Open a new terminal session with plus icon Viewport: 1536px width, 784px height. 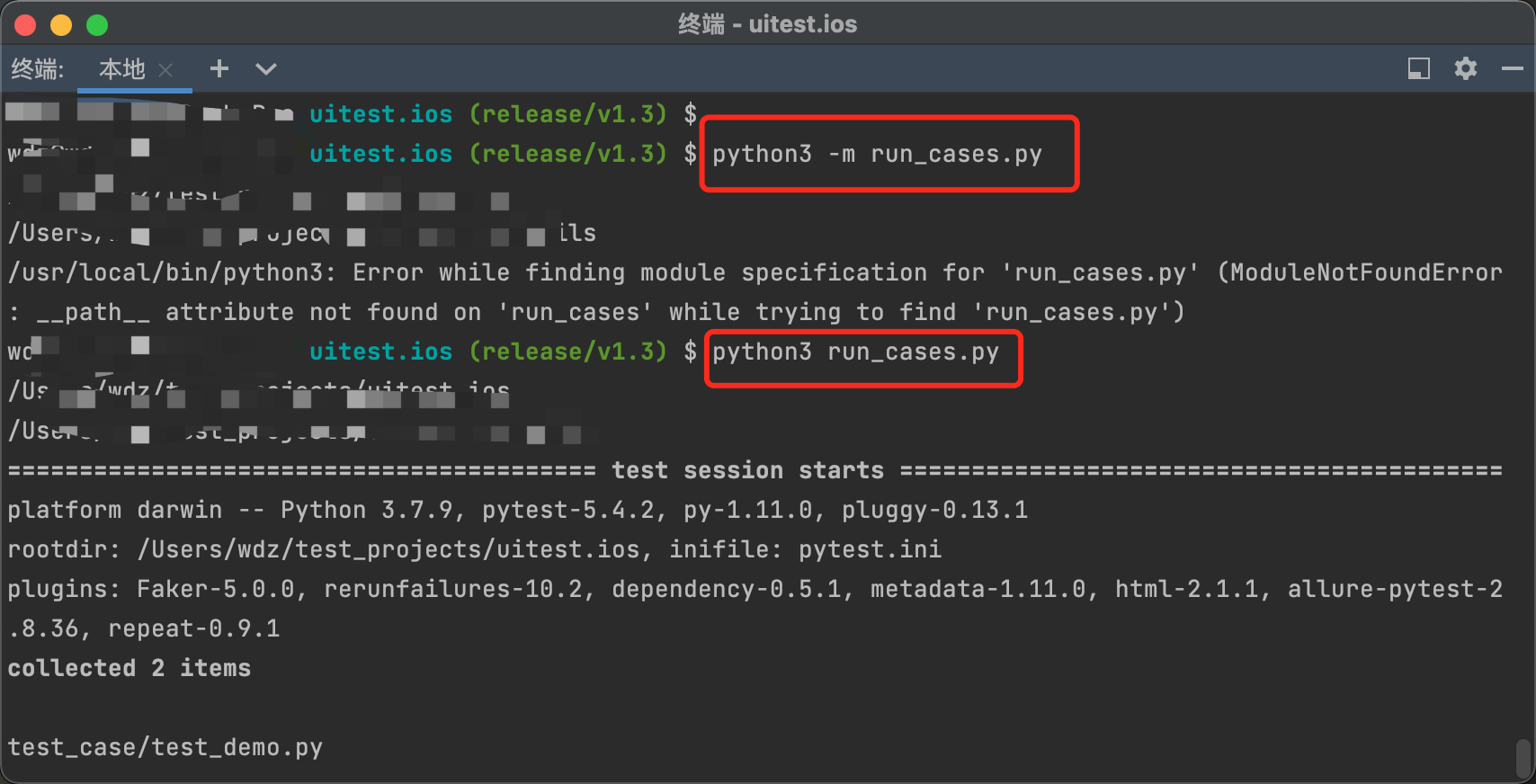coord(219,68)
